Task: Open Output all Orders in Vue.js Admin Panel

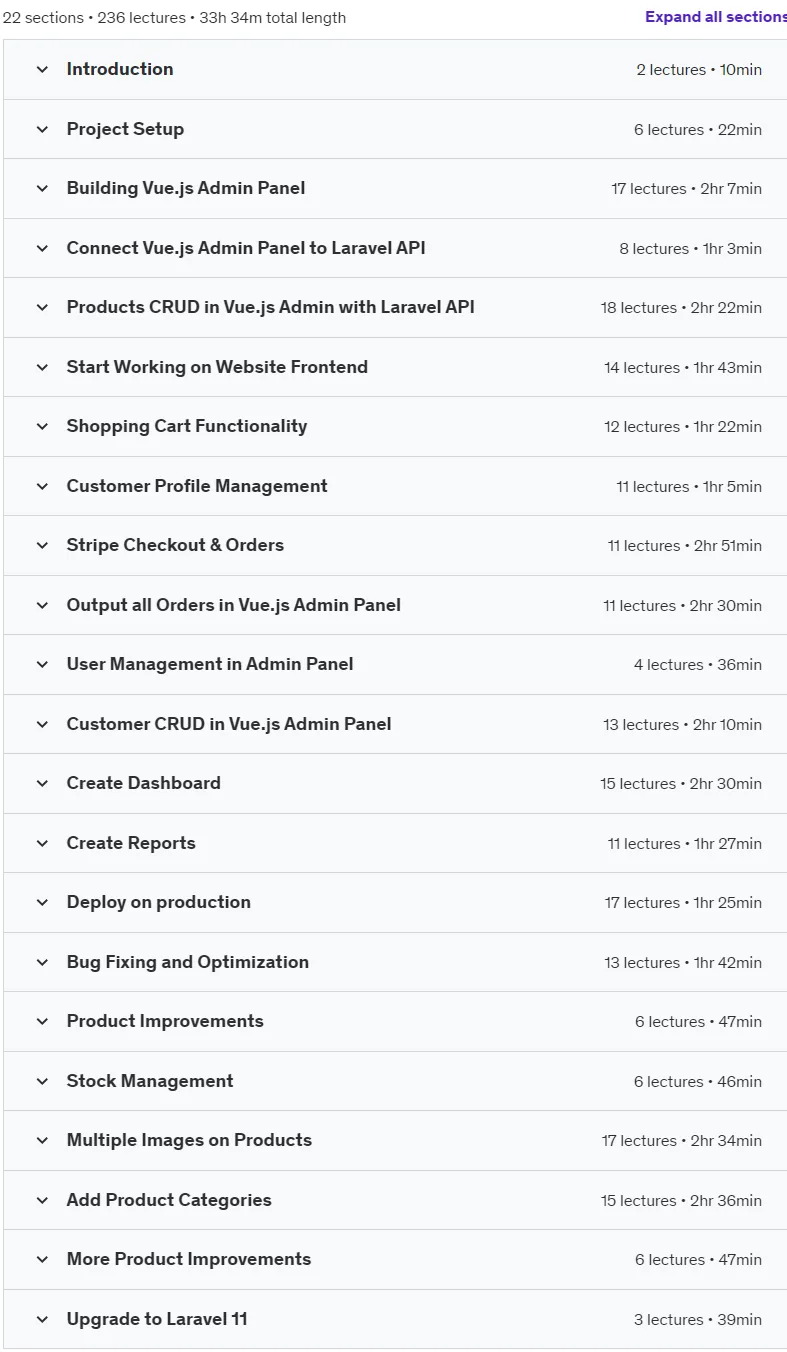Action: (x=395, y=605)
